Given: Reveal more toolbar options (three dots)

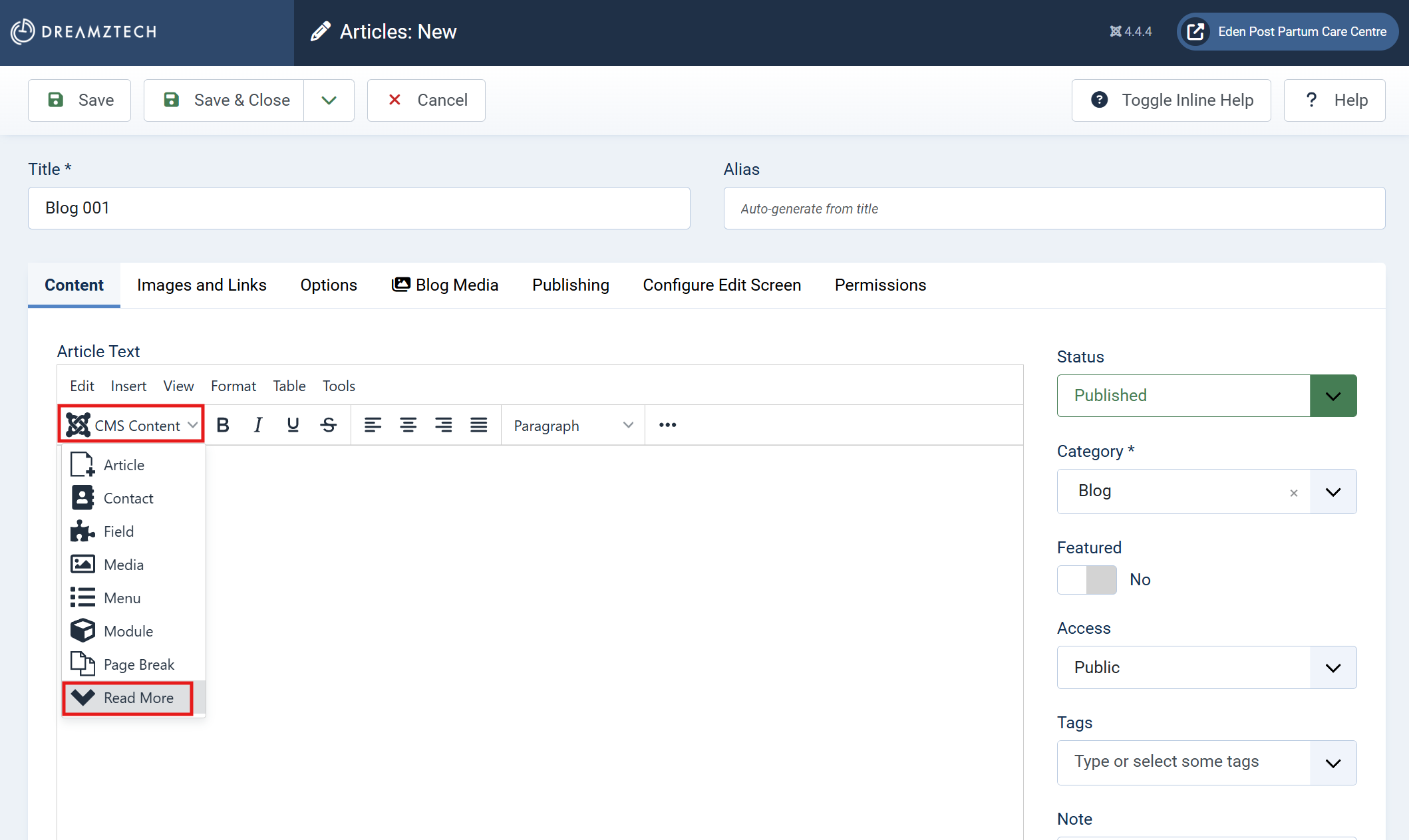Looking at the screenshot, I should tap(667, 425).
